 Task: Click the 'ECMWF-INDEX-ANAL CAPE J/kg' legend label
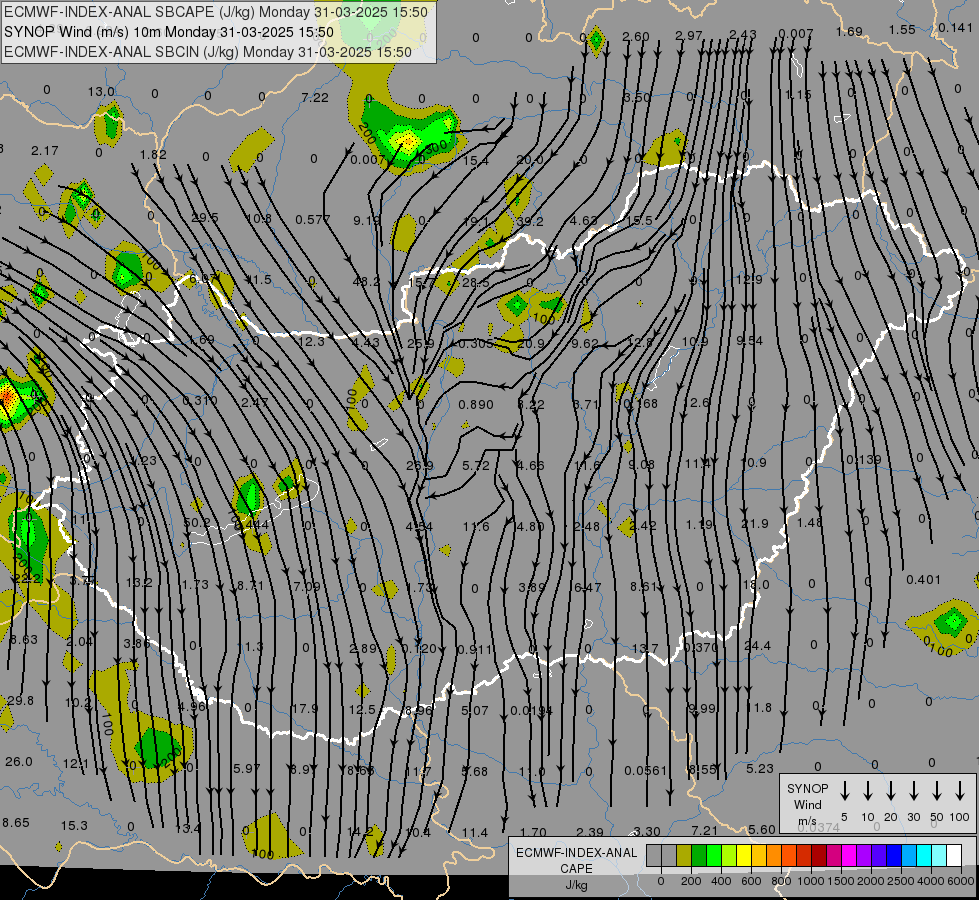[576, 868]
